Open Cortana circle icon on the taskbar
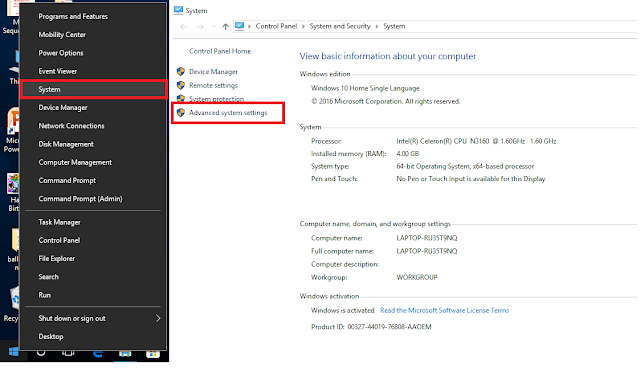Viewport: 640px width, 368px height. pos(41,352)
